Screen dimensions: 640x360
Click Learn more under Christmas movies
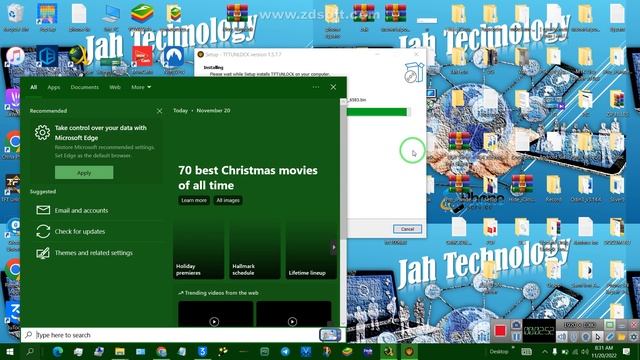194,200
